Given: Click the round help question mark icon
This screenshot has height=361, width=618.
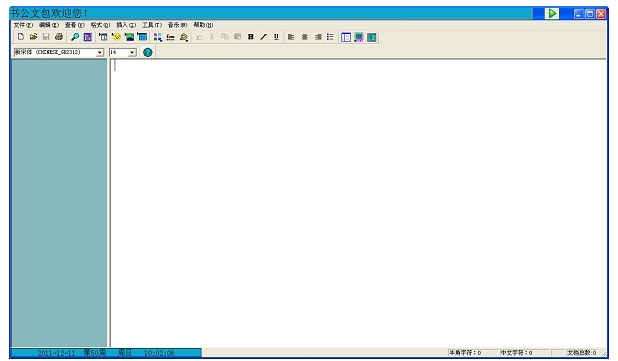Looking at the screenshot, I should pyautogui.click(x=147, y=52).
